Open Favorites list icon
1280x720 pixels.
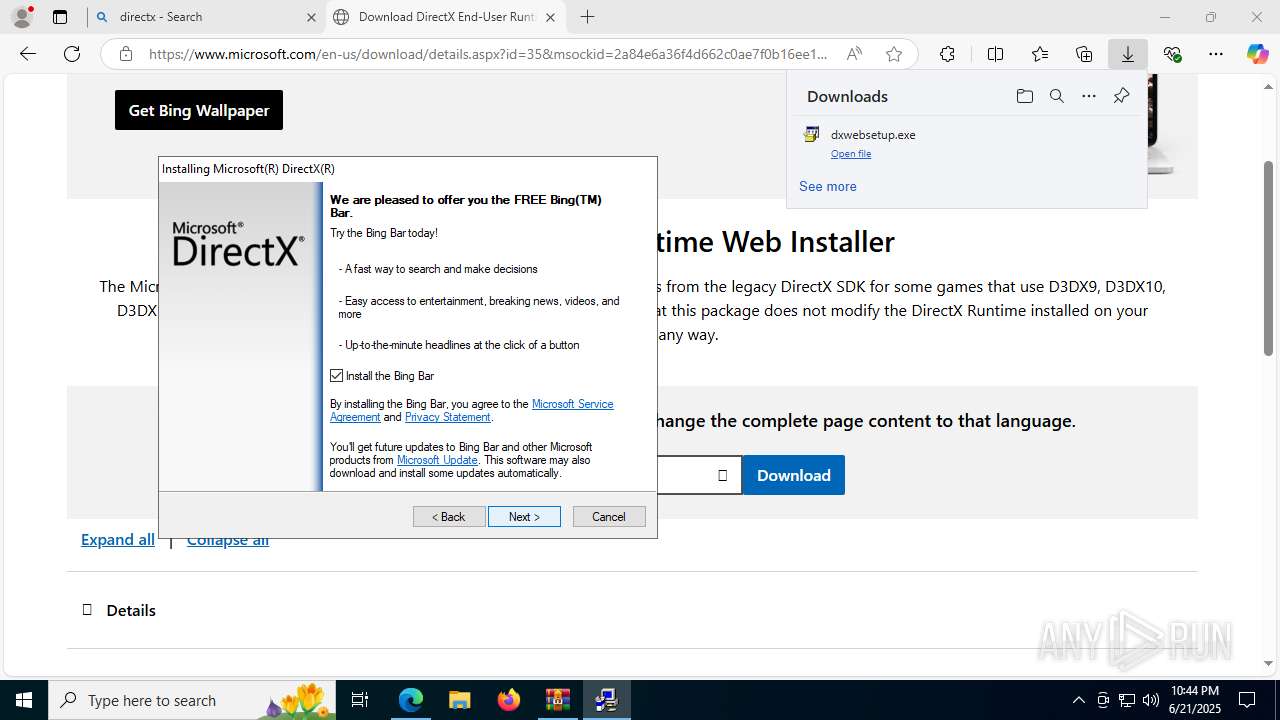tap(1040, 54)
